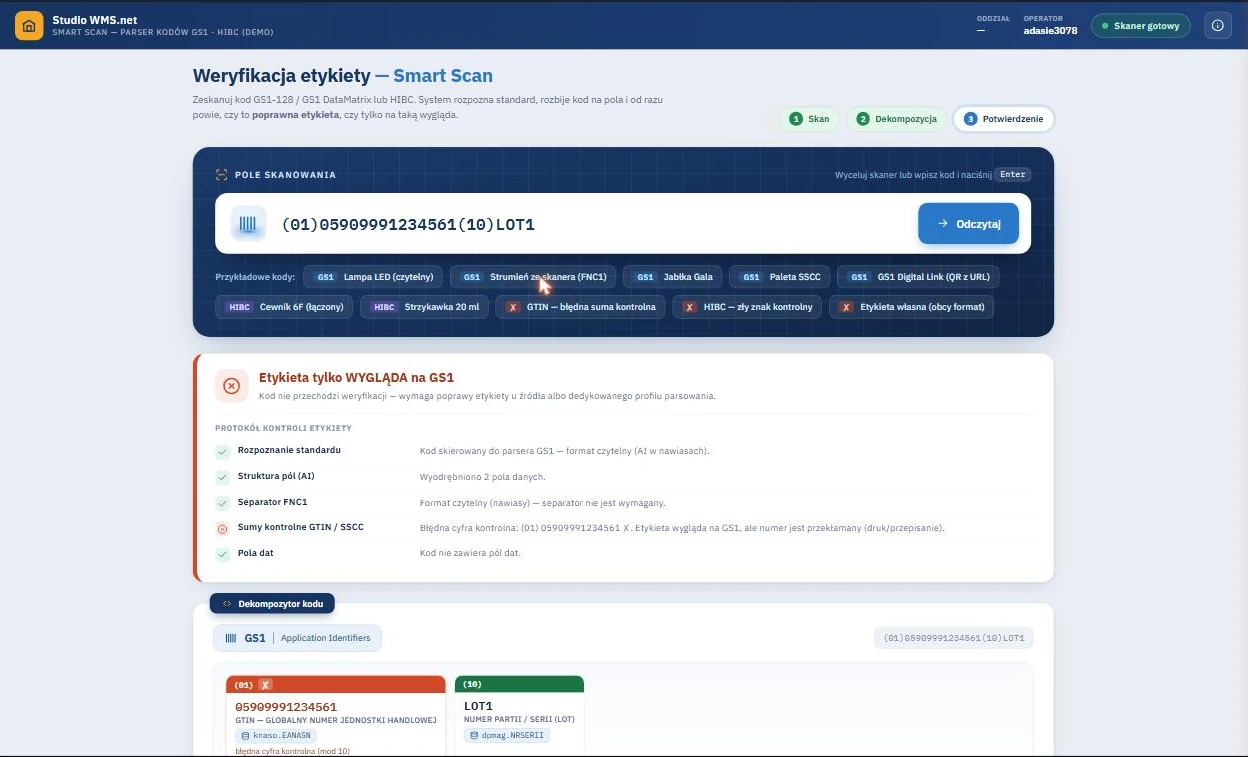Viewport: 1248px width, 757px height.
Task: Click the dpmag.NRSERII database tag
Action: pos(507,736)
